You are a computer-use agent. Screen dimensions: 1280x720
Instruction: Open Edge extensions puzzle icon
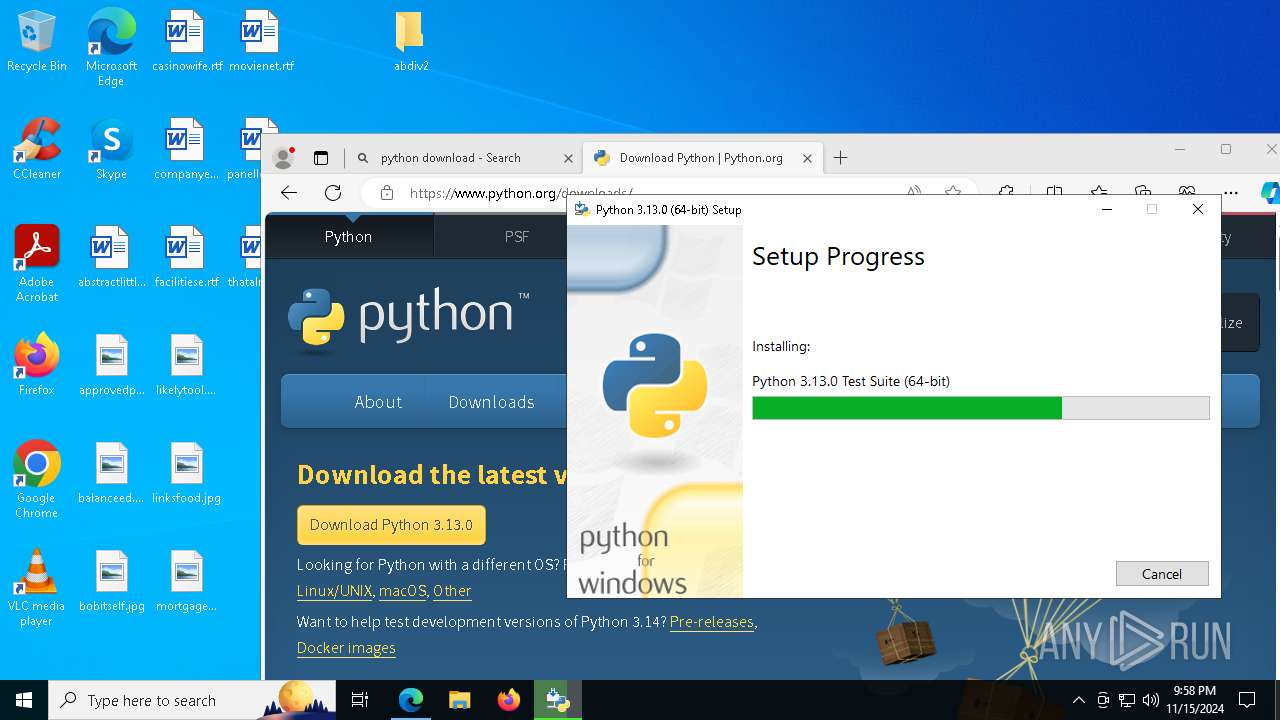(x=1007, y=192)
